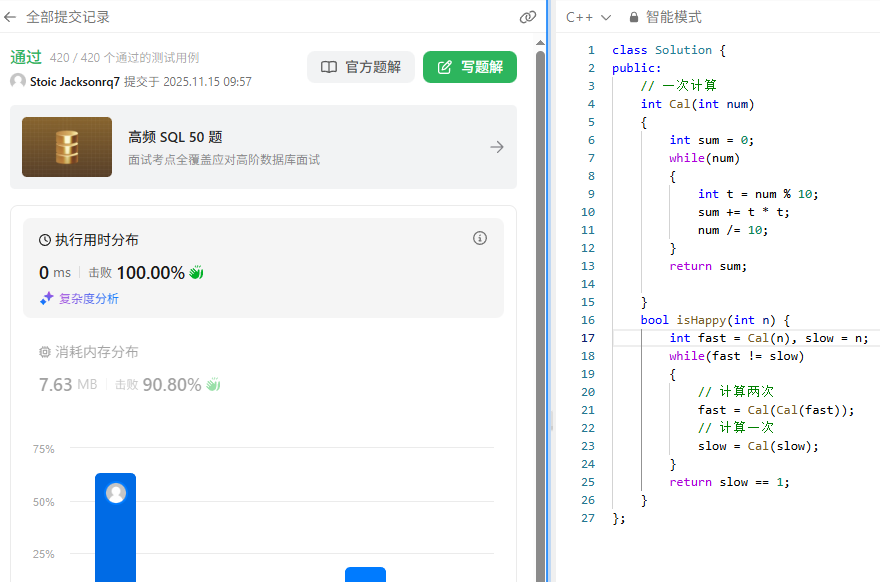Select the 高频 SQL 50 题 title

pyautogui.click(x=175, y=138)
